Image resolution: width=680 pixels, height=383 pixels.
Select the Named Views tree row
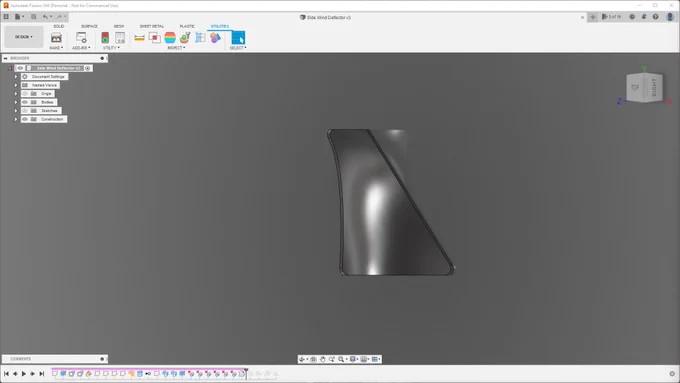coord(40,85)
